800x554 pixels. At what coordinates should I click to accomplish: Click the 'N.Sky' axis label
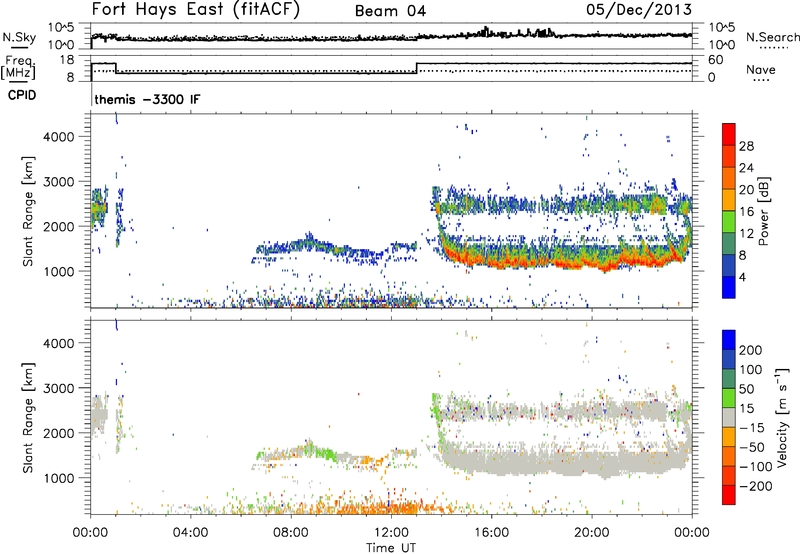pos(19,38)
